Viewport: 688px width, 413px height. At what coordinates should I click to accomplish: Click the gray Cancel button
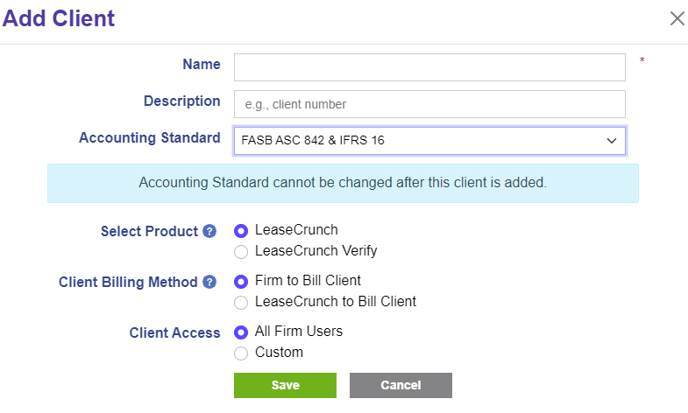[401, 385]
